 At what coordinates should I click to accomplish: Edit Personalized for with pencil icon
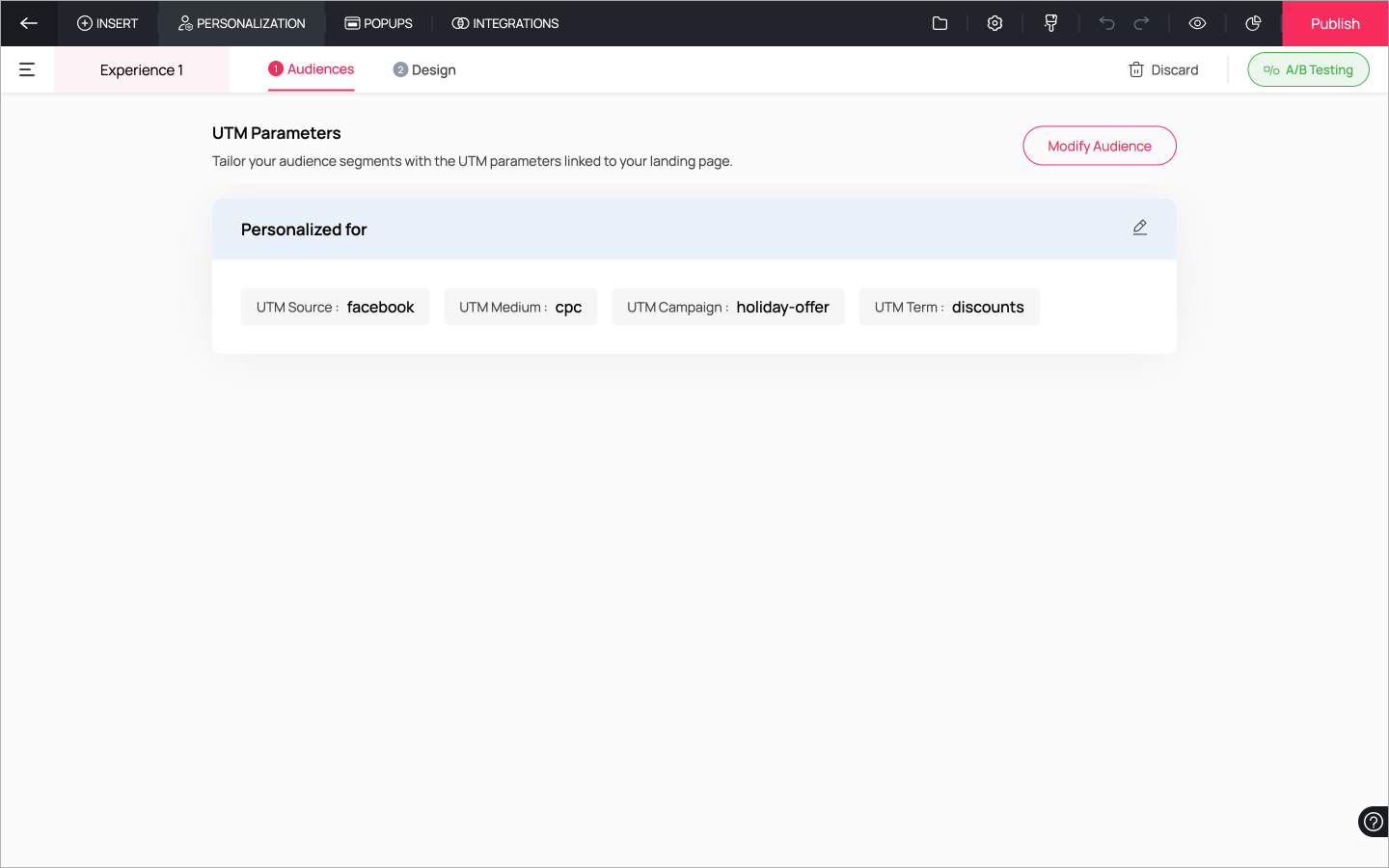click(x=1139, y=228)
